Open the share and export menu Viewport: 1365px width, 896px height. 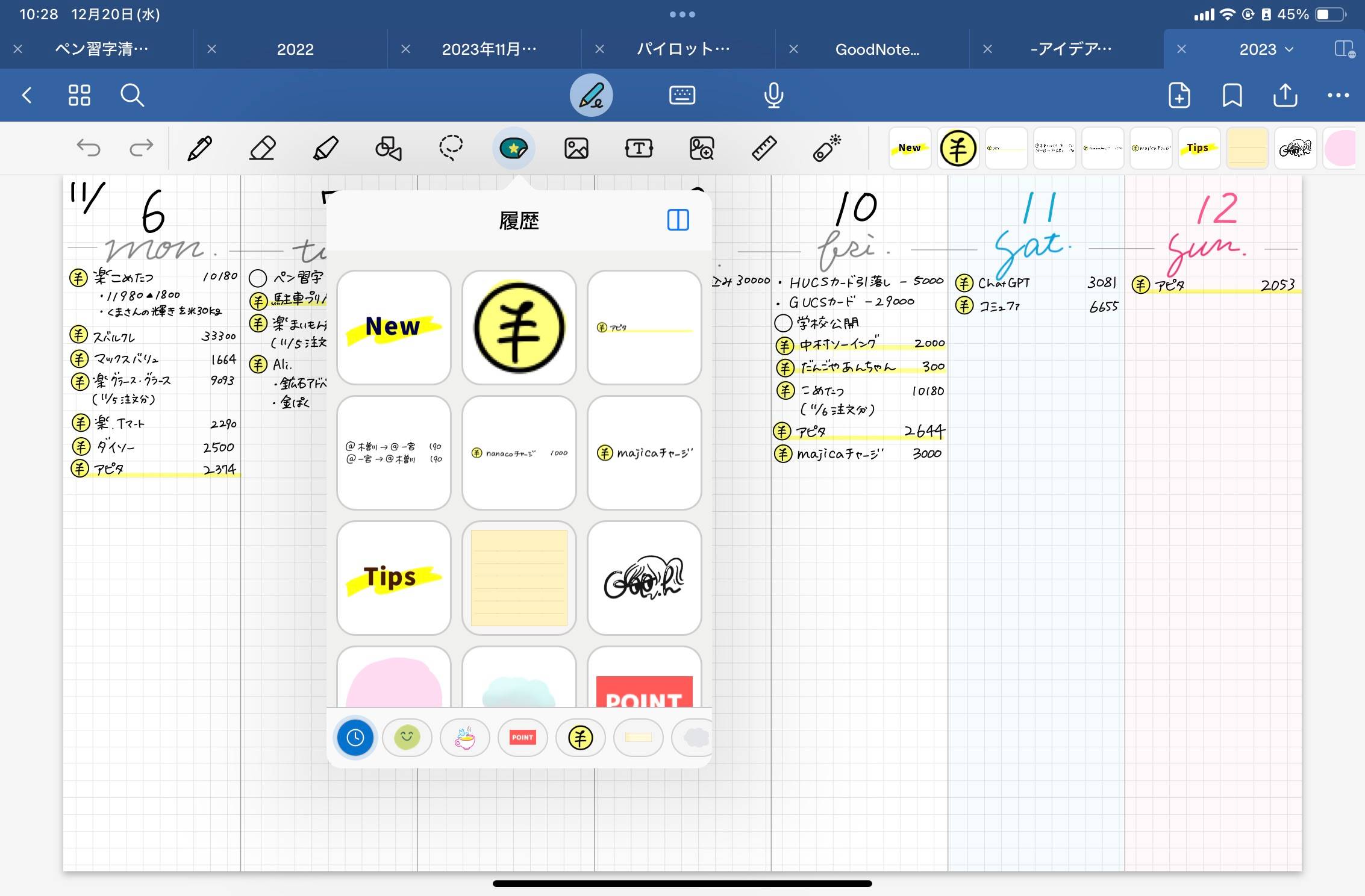1285,95
